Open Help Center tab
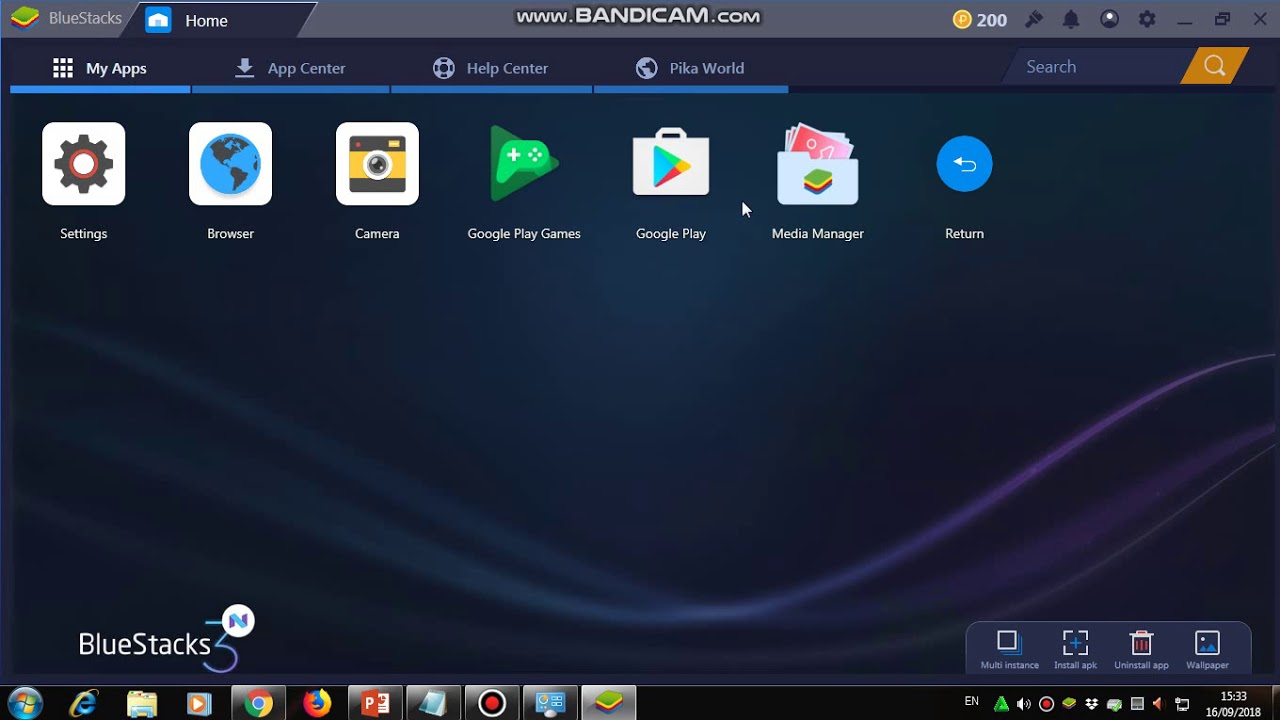Viewport: 1280px width, 720px height. tap(491, 68)
